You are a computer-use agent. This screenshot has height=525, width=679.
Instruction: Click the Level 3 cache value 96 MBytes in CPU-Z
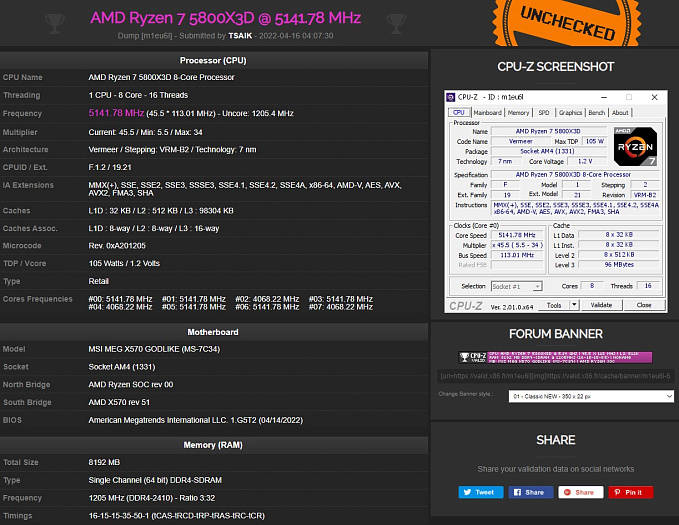tap(619, 264)
